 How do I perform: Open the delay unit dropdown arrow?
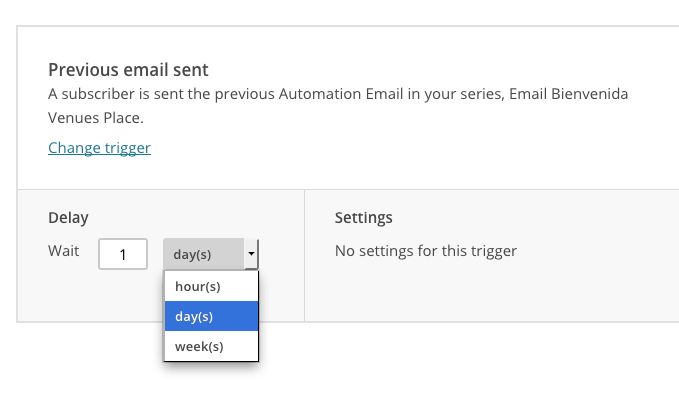click(251, 254)
